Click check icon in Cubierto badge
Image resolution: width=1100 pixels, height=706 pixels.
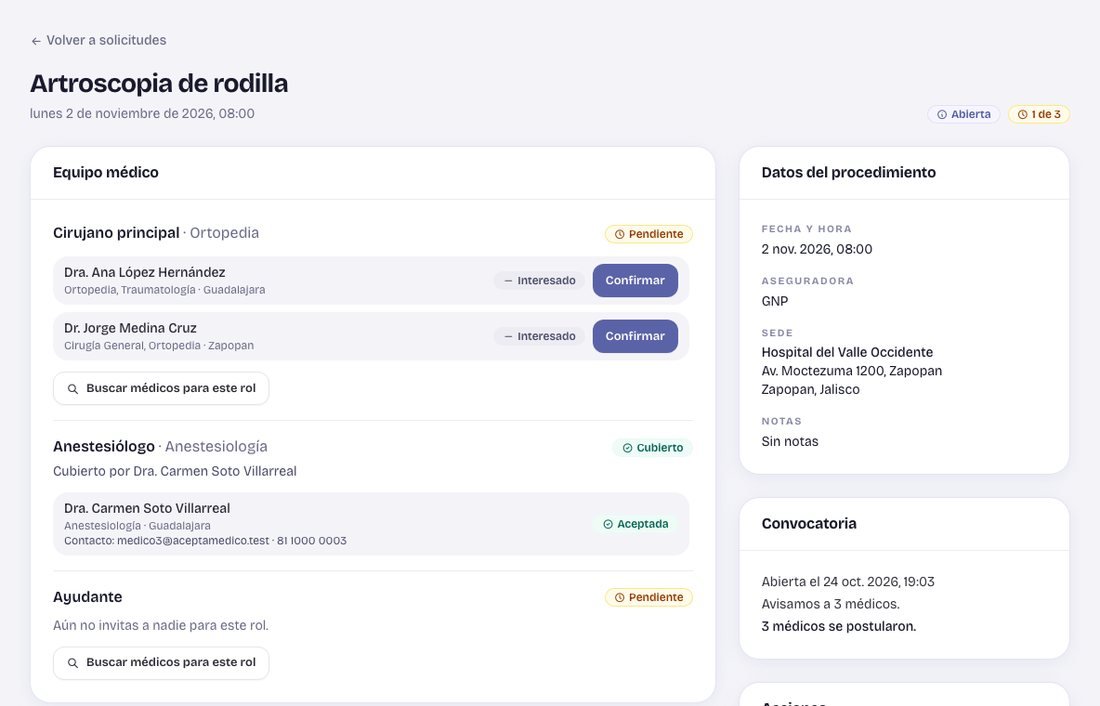coord(627,448)
